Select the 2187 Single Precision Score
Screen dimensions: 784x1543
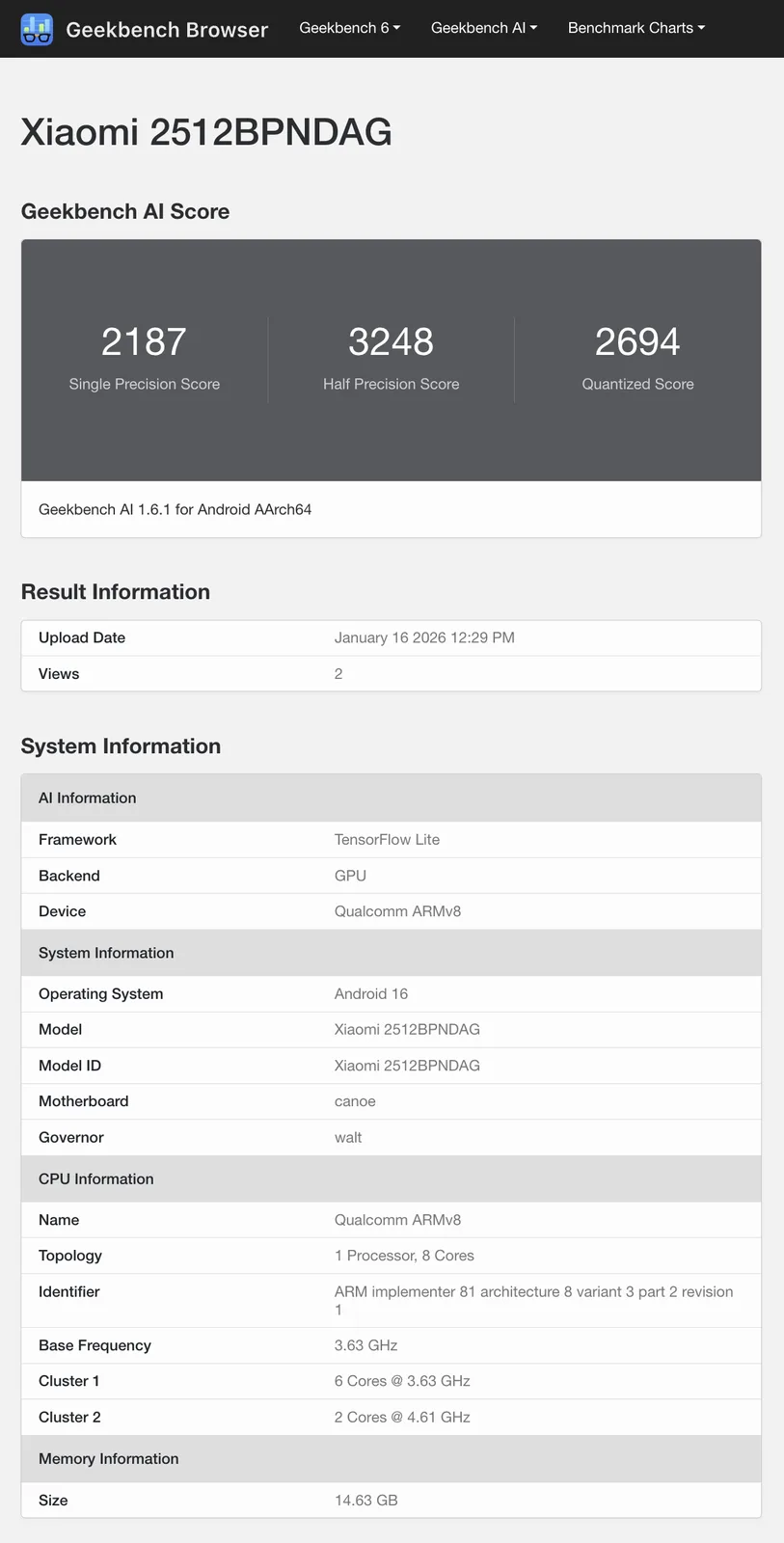pos(144,342)
